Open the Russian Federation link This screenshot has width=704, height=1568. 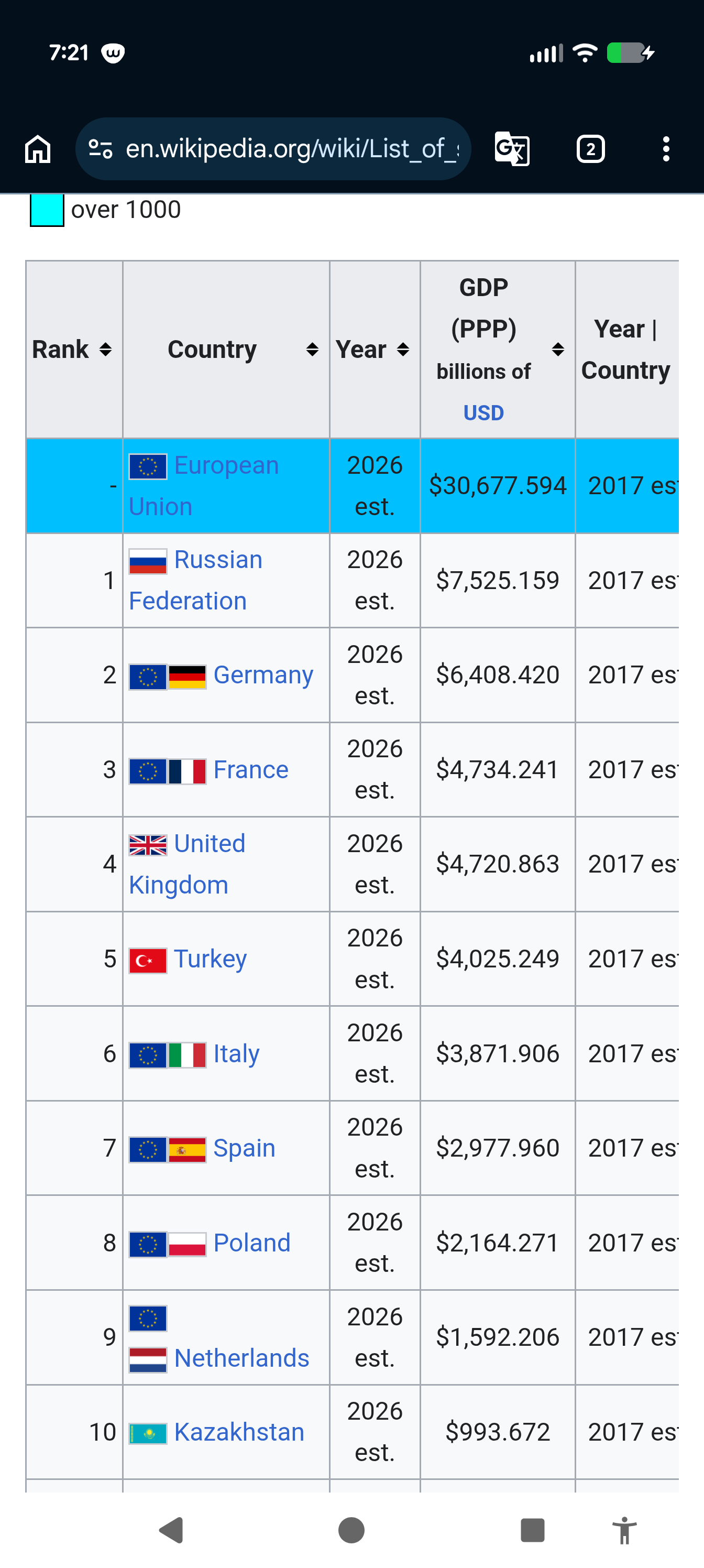pos(196,580)
